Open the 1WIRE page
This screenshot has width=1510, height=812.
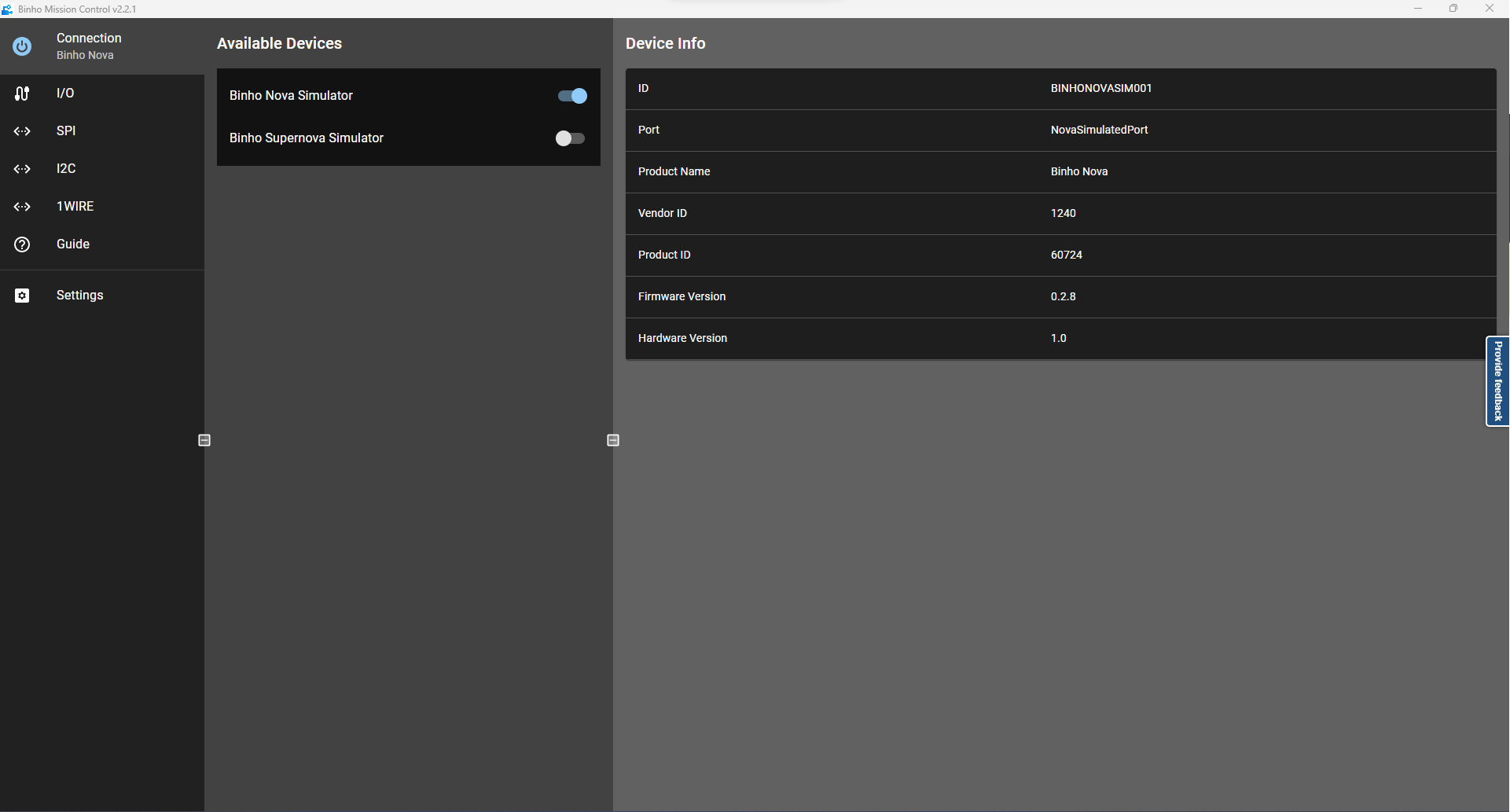pos(102,207)
